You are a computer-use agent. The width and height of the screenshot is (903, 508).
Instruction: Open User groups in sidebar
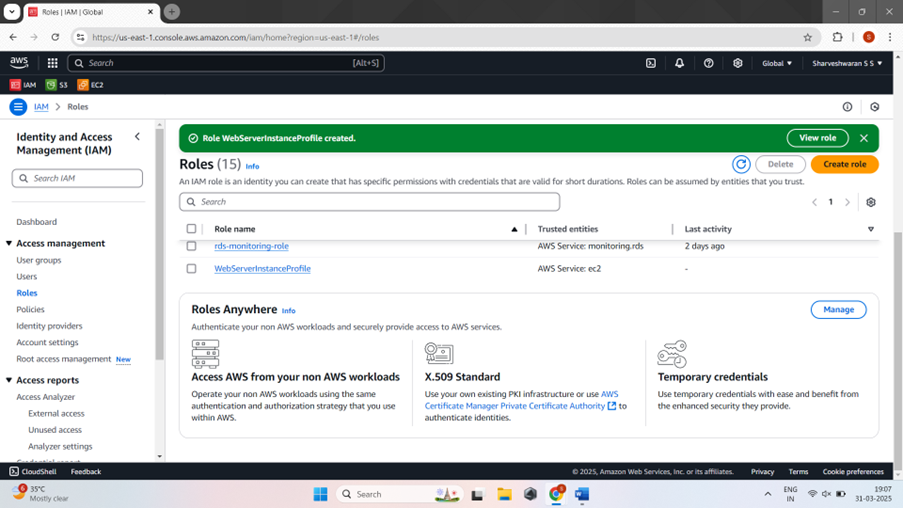[39, 260]
